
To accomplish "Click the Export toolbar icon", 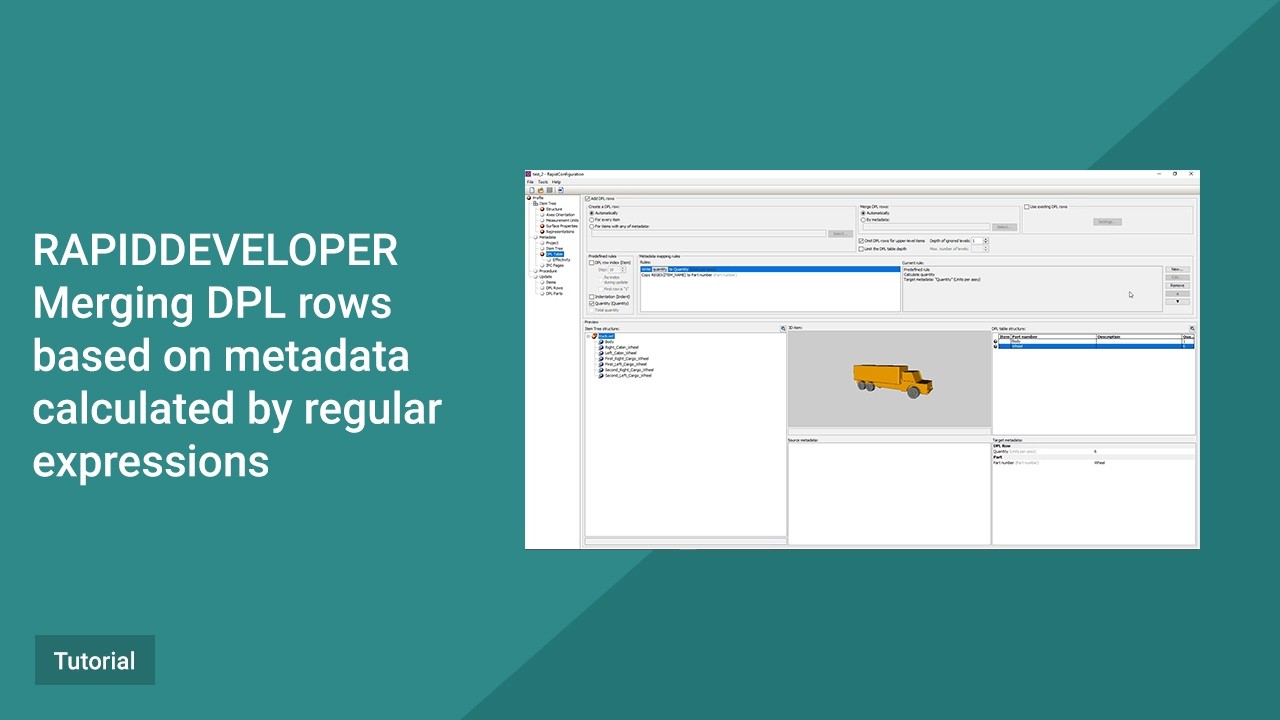I will [561, 190].
